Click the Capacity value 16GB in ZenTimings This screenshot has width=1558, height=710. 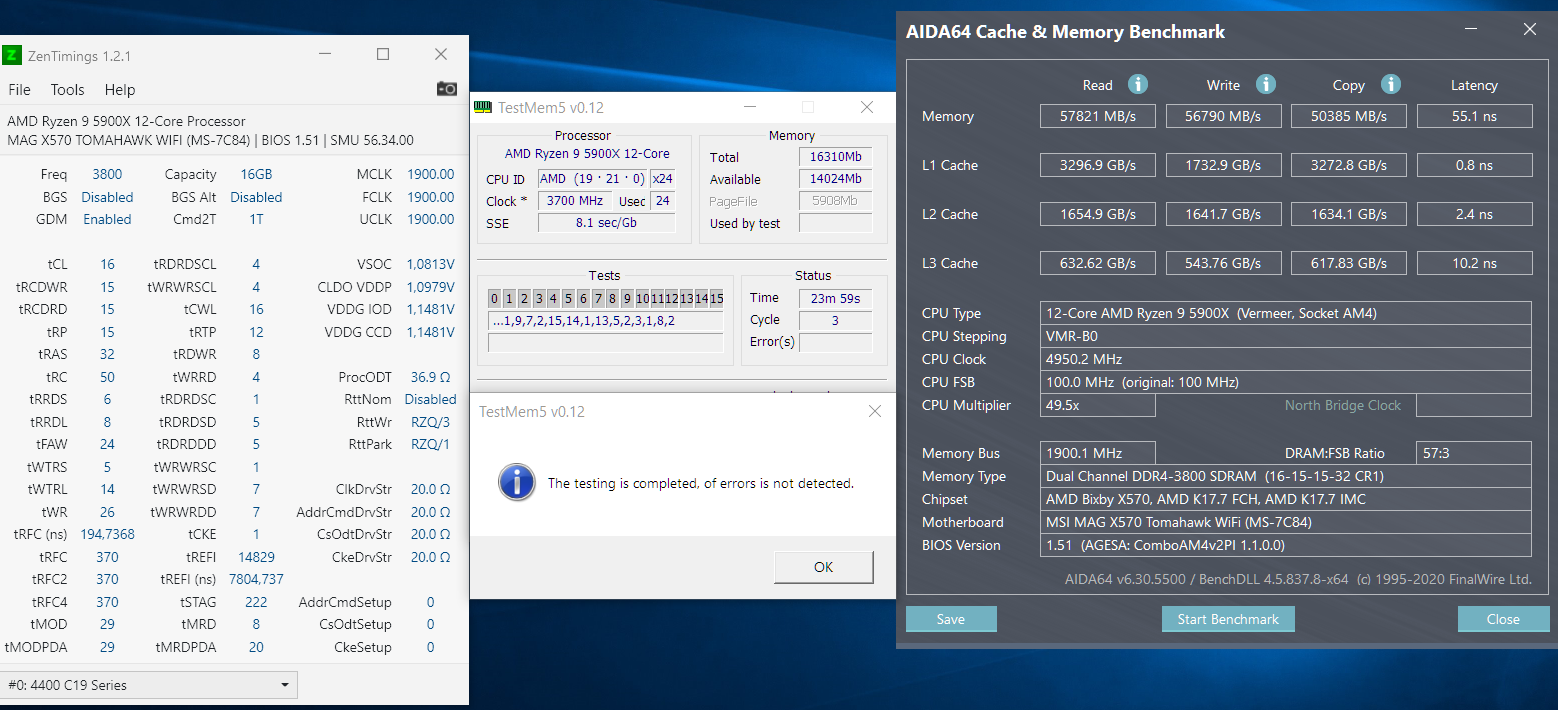click(256, 174)
